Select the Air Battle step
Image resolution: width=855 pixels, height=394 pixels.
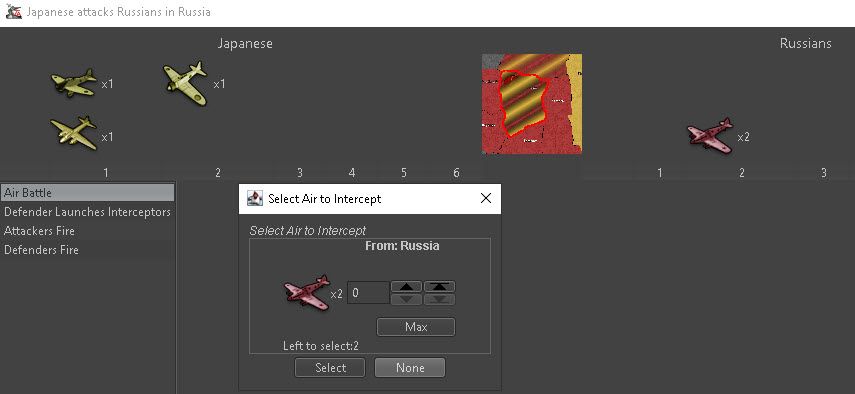[x=87, y=193]
